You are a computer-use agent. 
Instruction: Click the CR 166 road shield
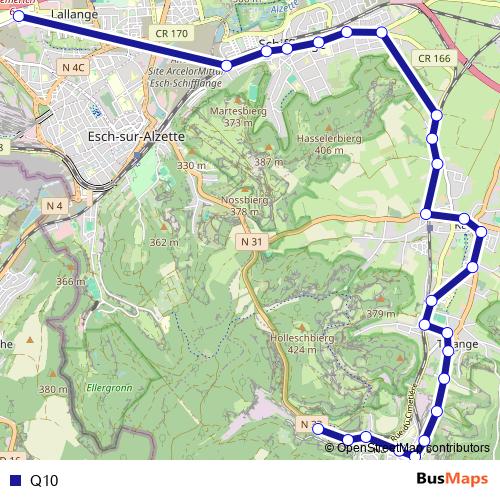pyautogui.click(x=434, y=59)
